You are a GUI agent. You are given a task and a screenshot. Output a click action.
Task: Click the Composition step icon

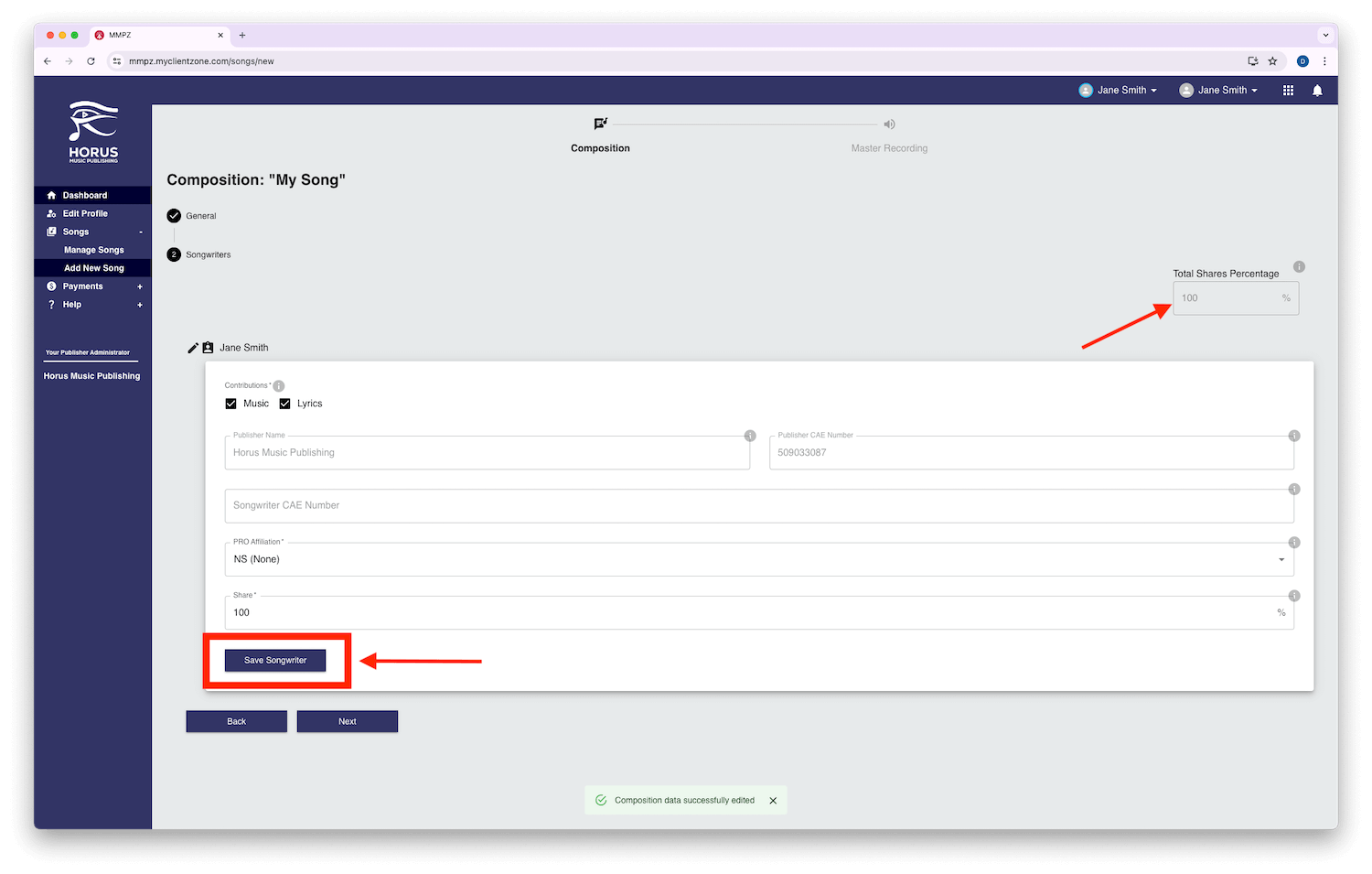[600, 124]
